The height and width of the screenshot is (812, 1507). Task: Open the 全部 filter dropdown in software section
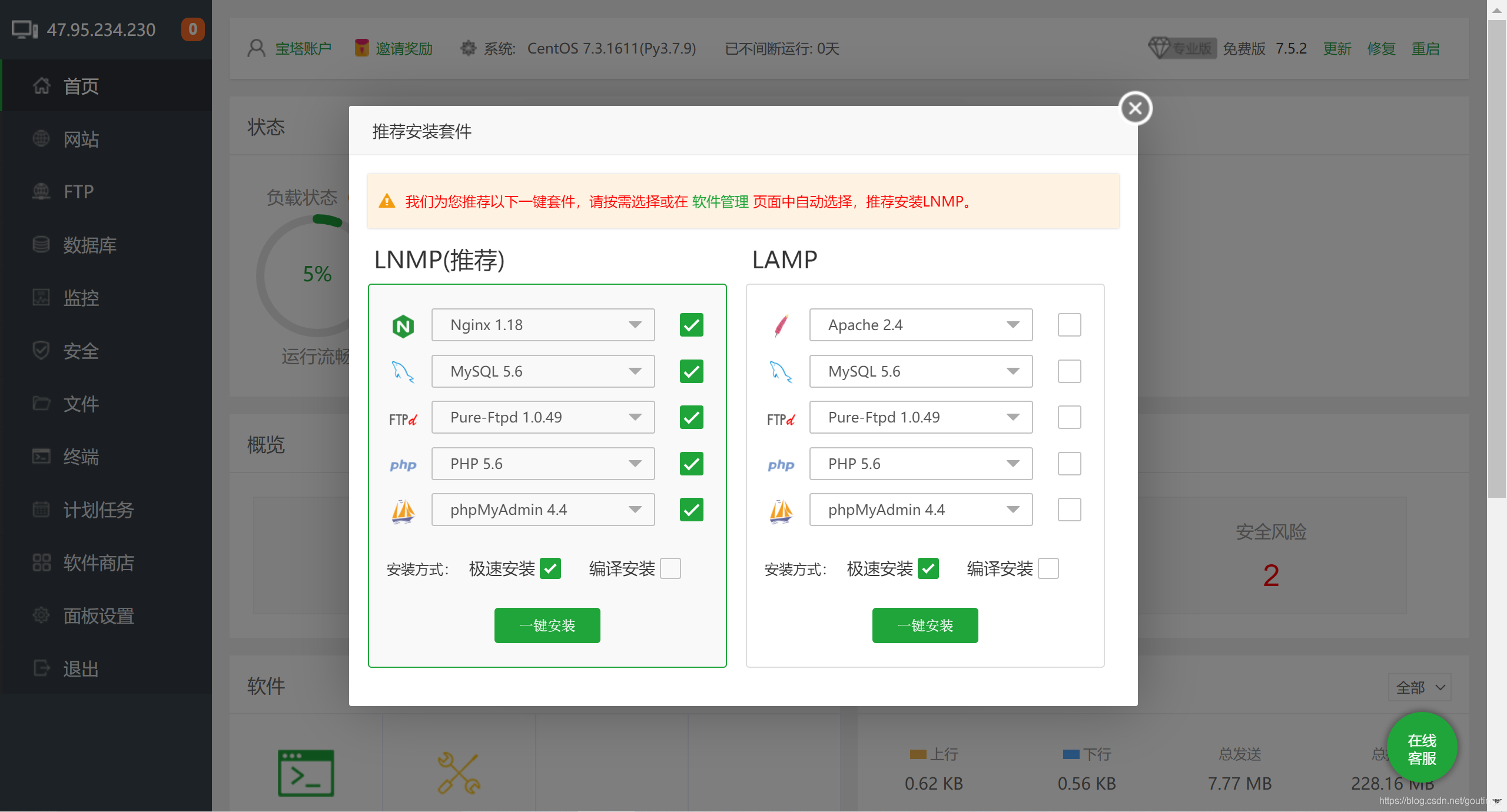[1420, 687]
